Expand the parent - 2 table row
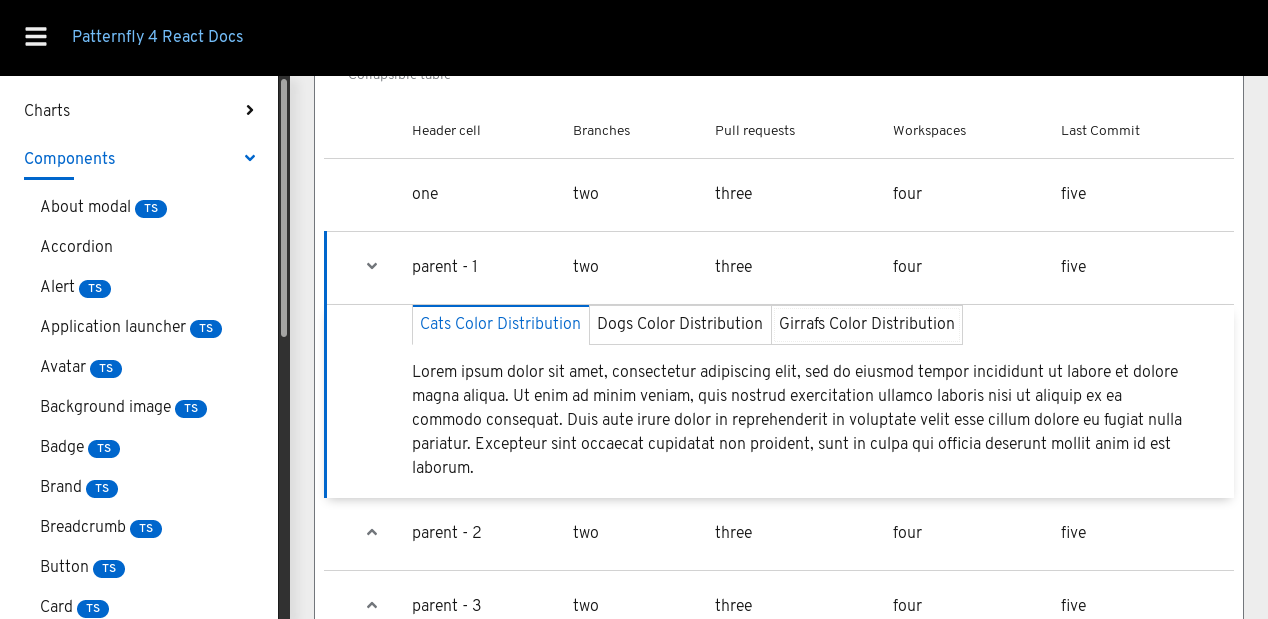 [371, 532]
